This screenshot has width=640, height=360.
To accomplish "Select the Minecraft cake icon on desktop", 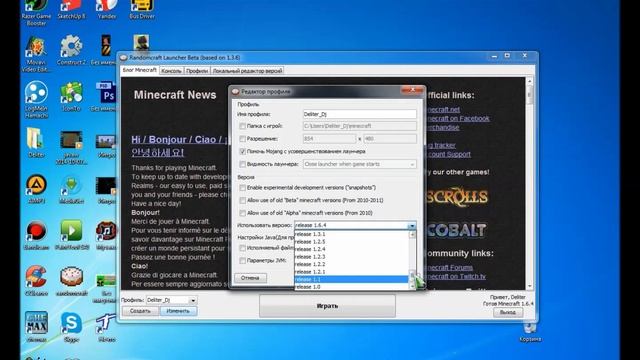I will [x=71, y=281].
